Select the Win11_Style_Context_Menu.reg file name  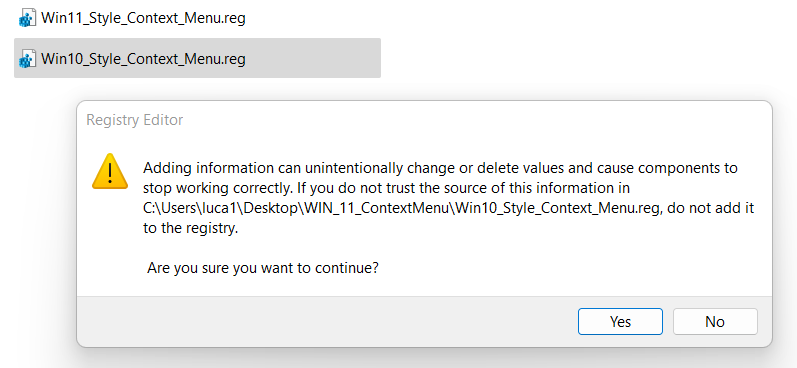coord(143,18)
